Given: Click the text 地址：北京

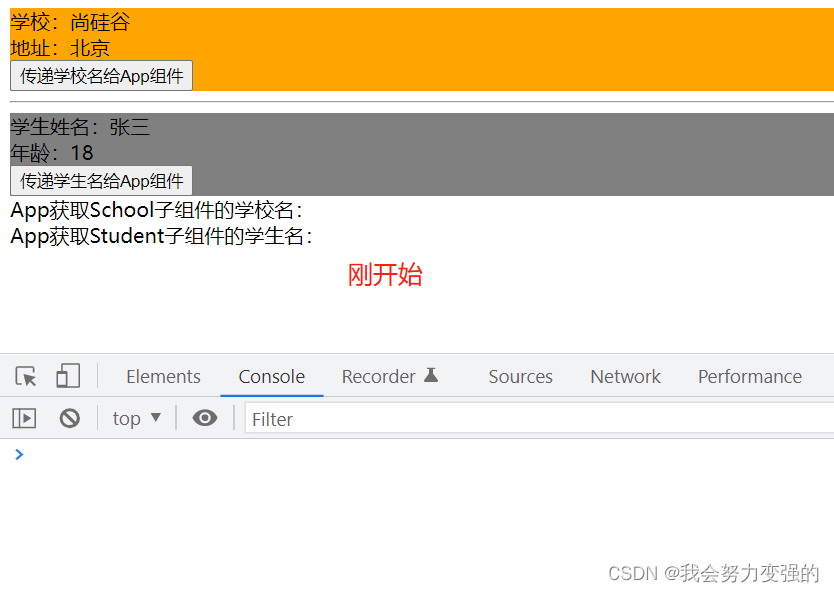Looking at the screenshot, I should [60, 48].
